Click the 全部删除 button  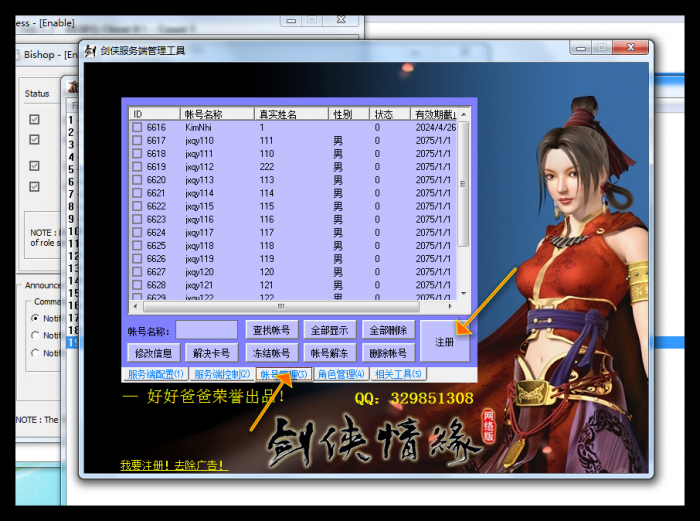click(388, 330)
